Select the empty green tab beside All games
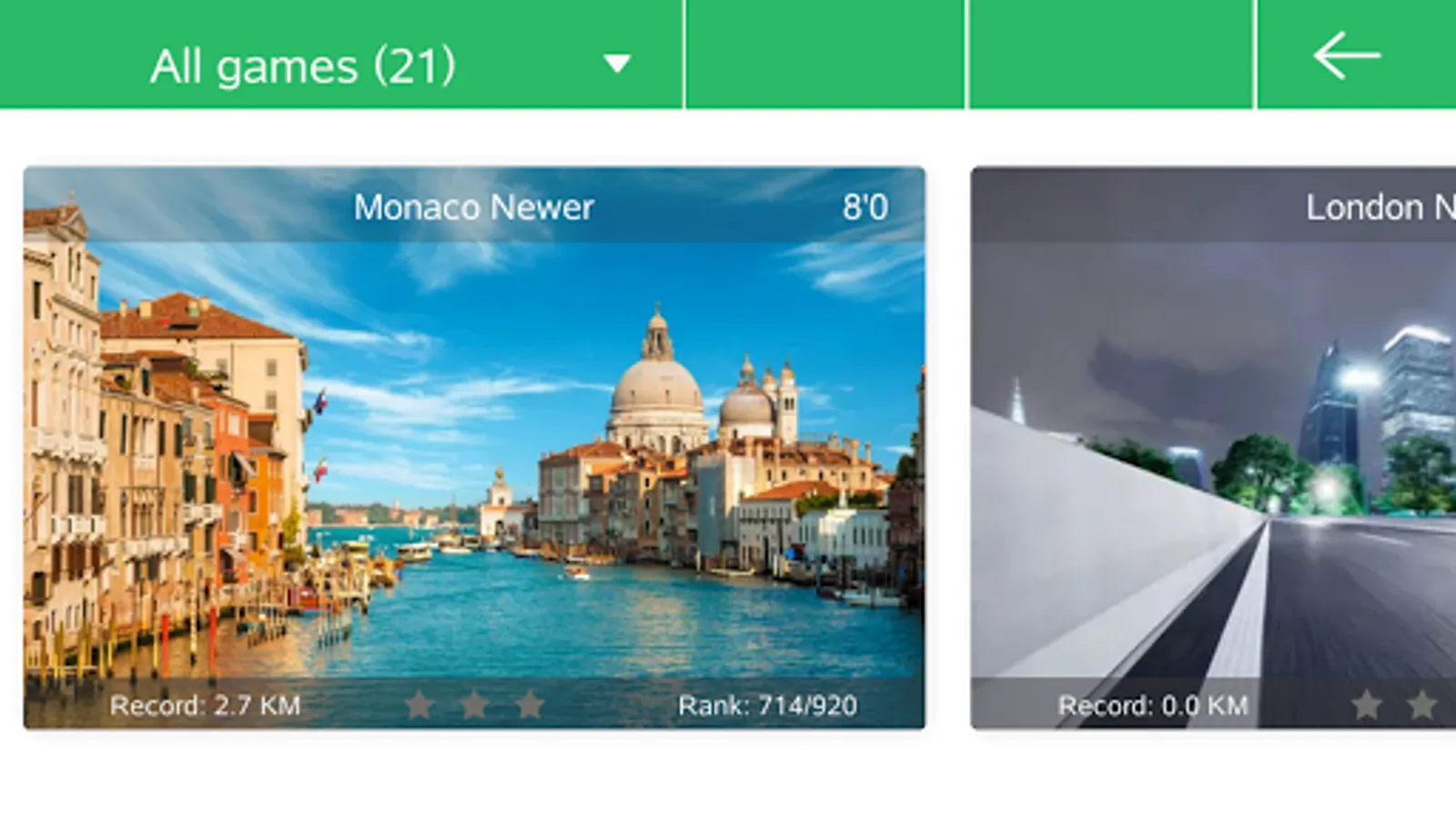 [824, 54]
